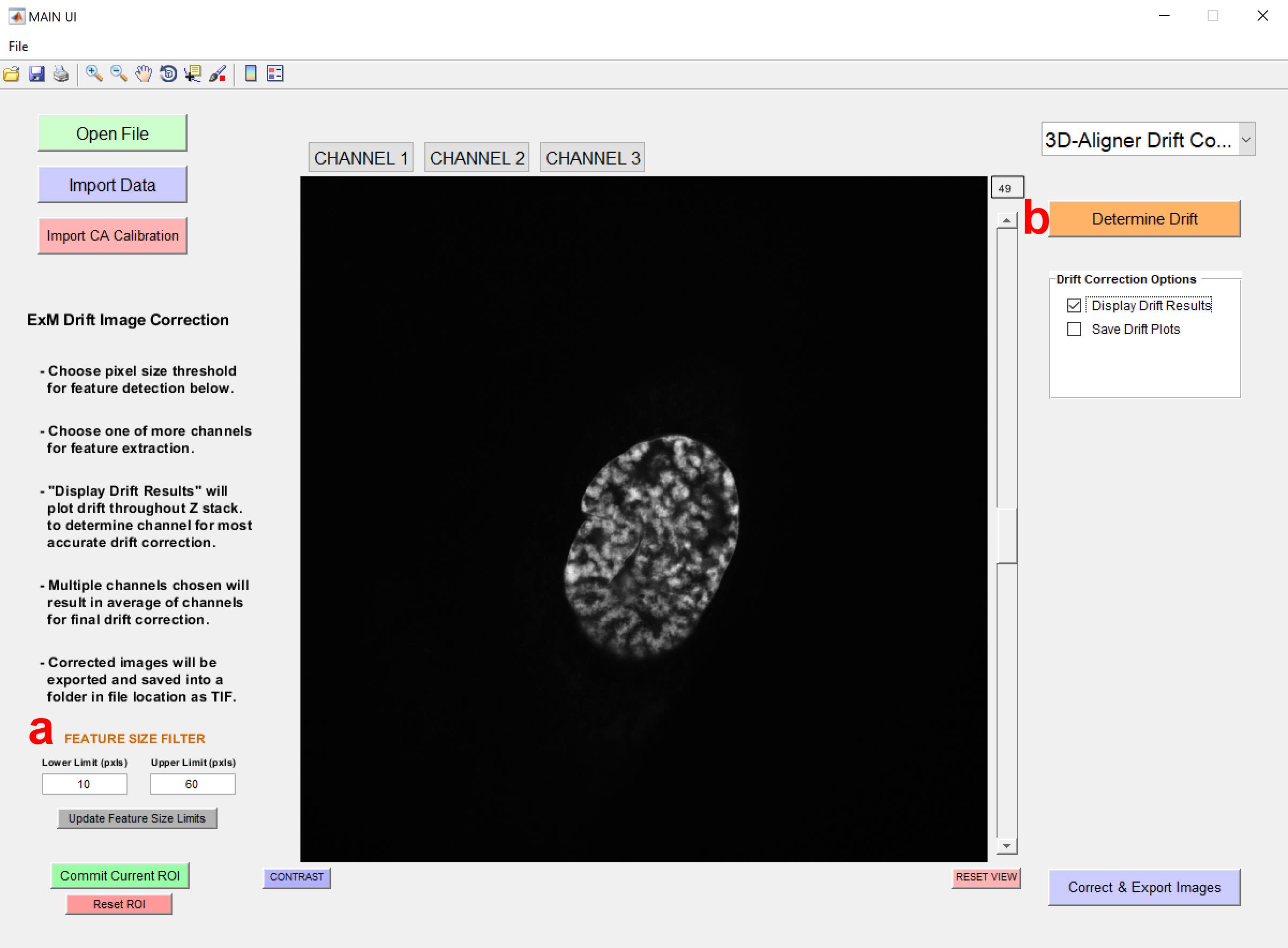Toggle the CHANNEL 2 selection button
This screenshot has height=948, width=1288.
[477, 158]
